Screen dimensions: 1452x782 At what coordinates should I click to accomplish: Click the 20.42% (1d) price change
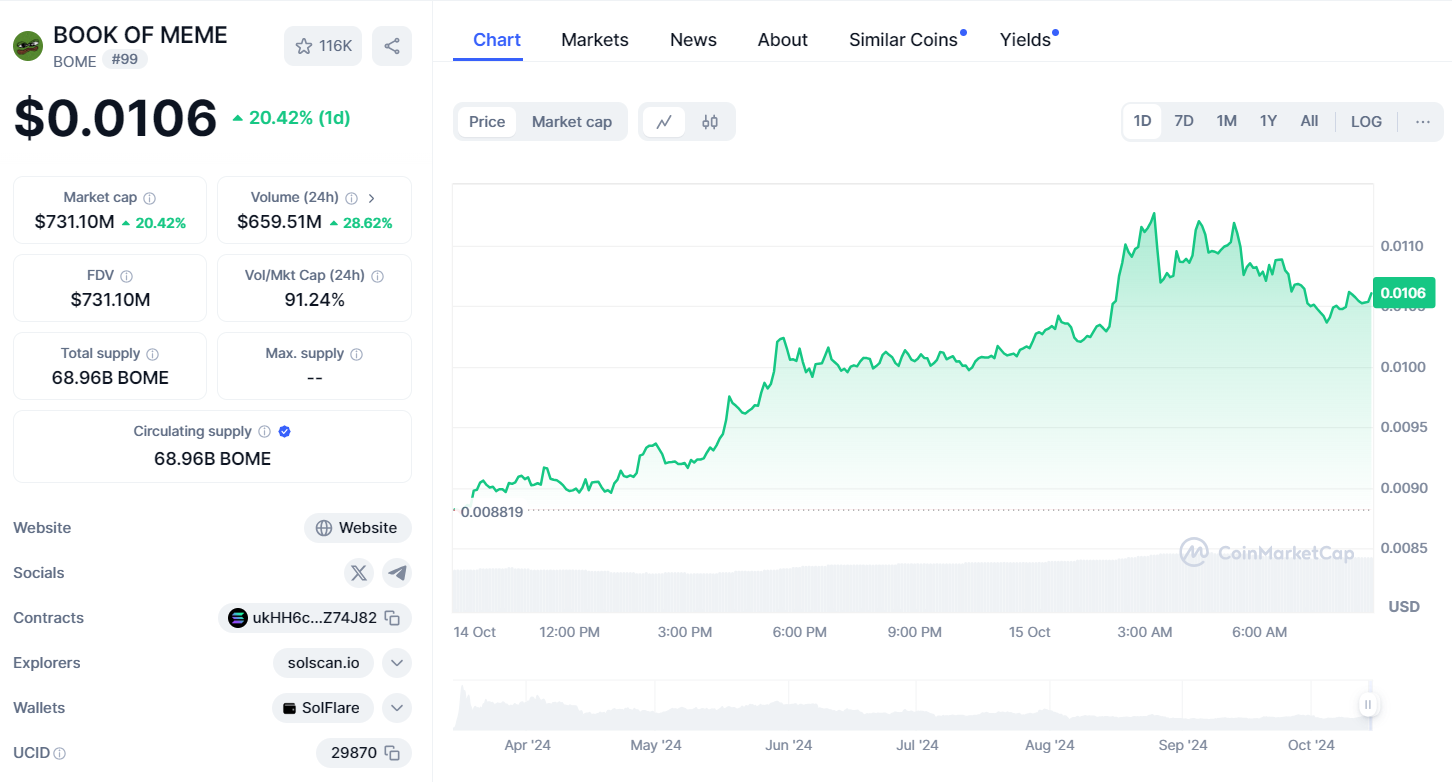[291, 118]
